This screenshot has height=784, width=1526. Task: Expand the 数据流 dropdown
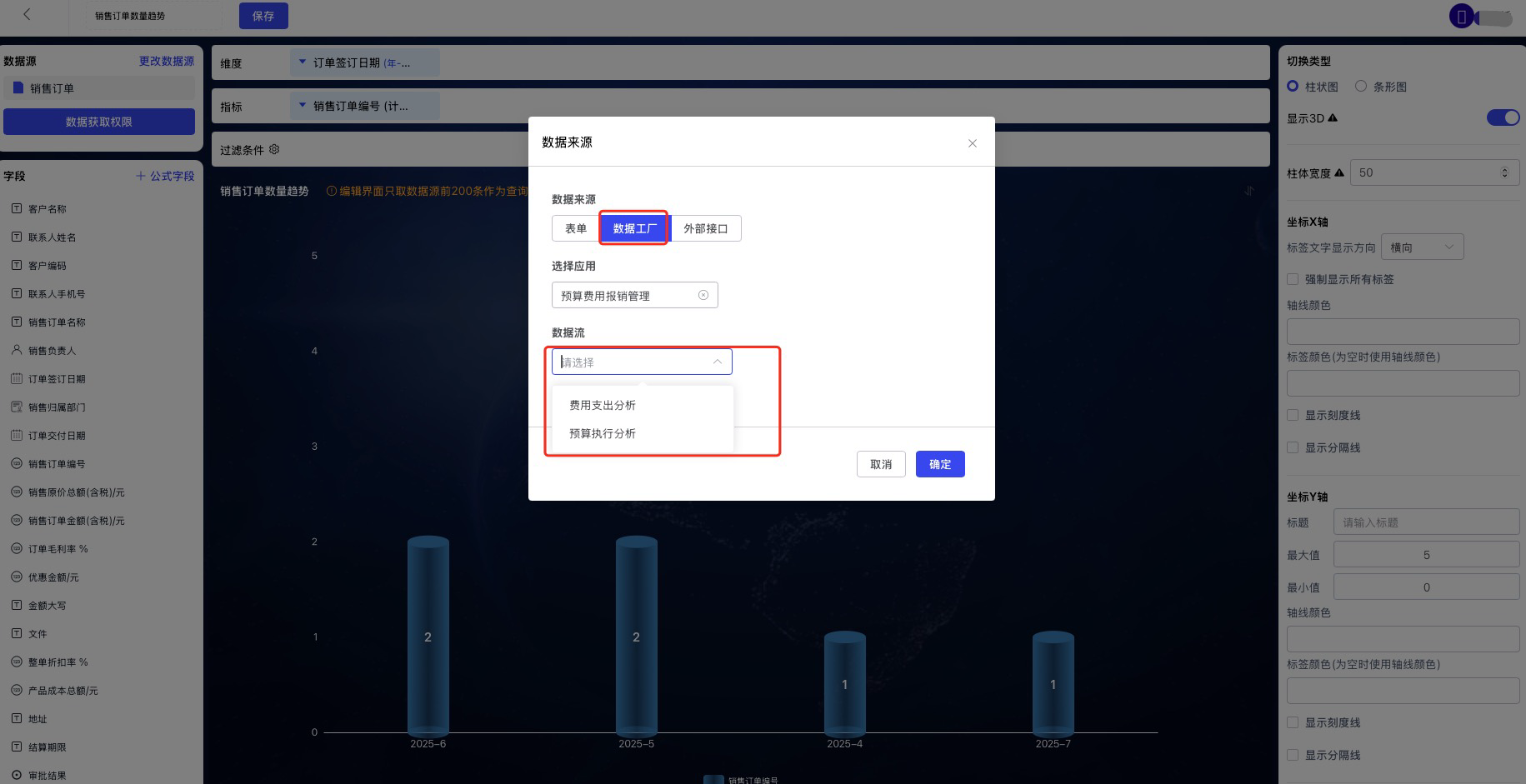click(x=641, y=362)
